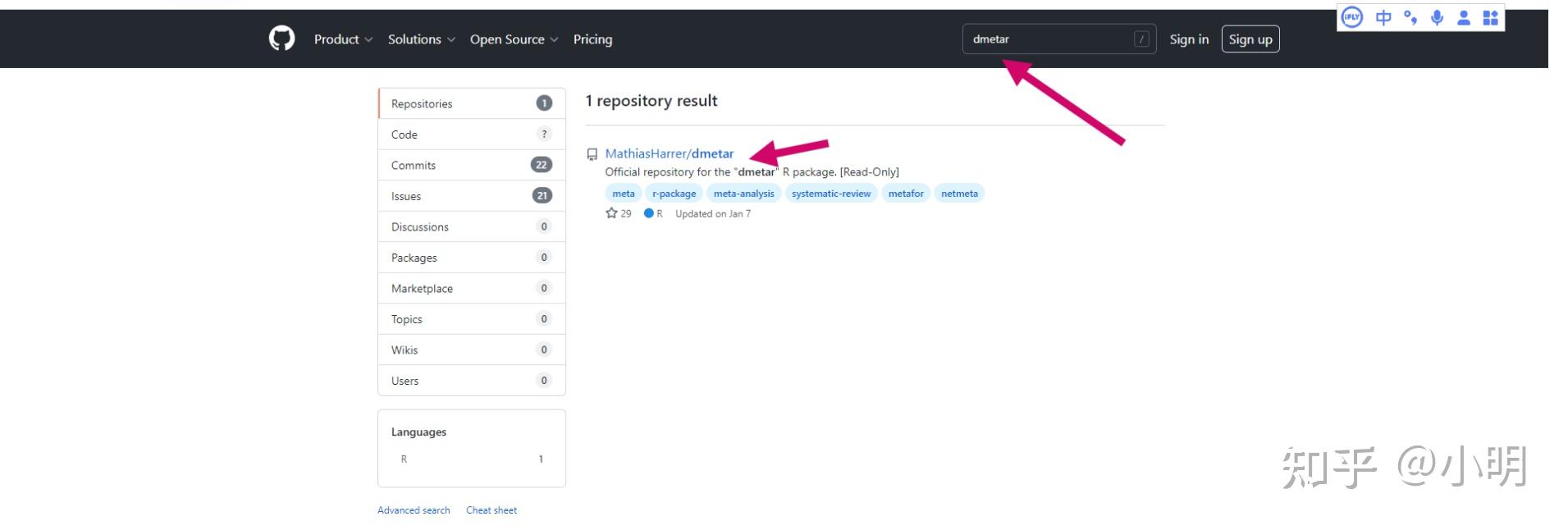The image size is (1568, 530).
Task: Click the Advanced search link
Action: pyautogui.click(x=414, y=510)
